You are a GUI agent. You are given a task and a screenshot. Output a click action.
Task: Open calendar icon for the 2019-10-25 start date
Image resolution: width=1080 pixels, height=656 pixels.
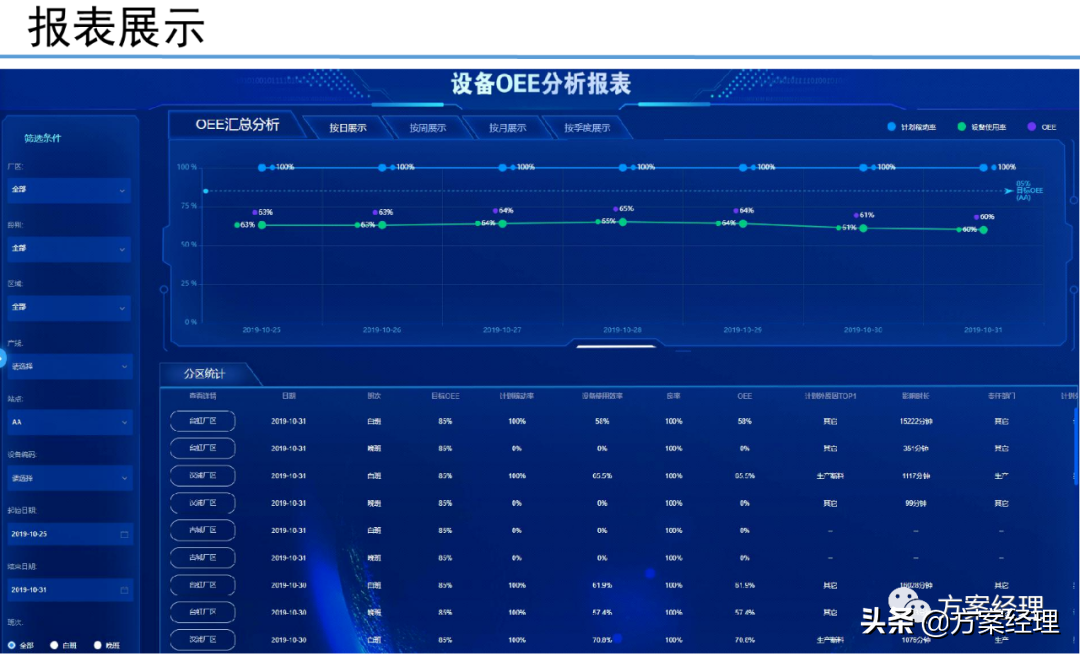click(123, 534)
